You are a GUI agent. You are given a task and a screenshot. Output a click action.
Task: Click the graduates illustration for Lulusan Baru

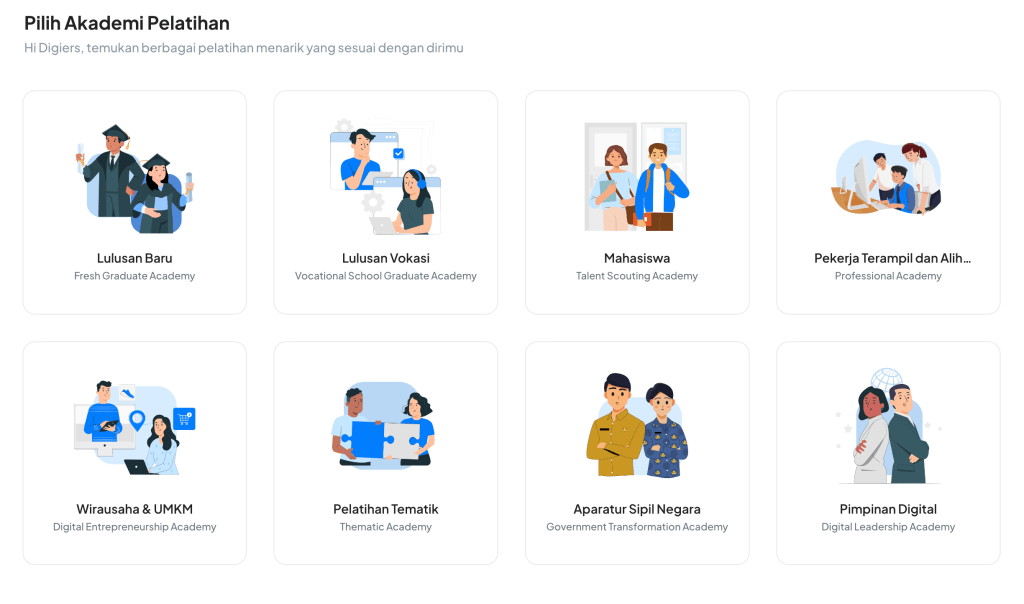click(135, 178)
